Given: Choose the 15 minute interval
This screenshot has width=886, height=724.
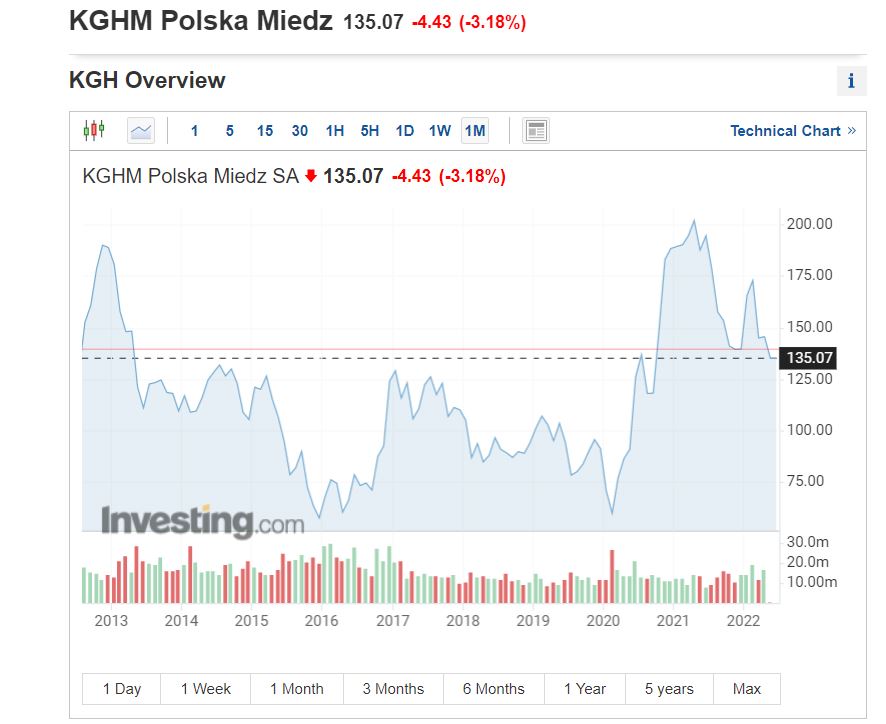Looking at the screenshot, I should point(264,131).
